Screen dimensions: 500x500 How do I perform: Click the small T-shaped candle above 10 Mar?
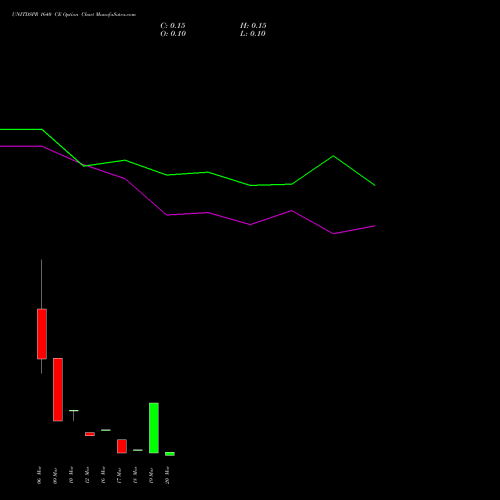(x=74, y=415)
